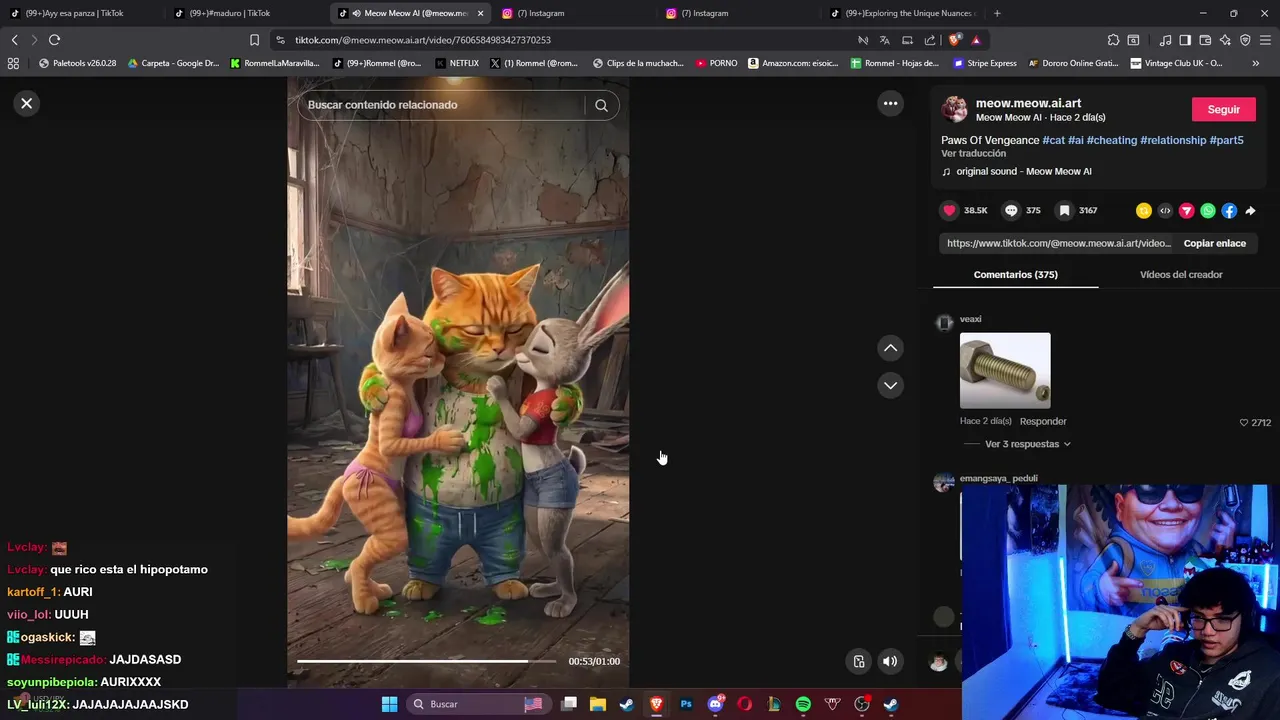Click the address bar URL
1280x720 pixels.
(423, 40)
